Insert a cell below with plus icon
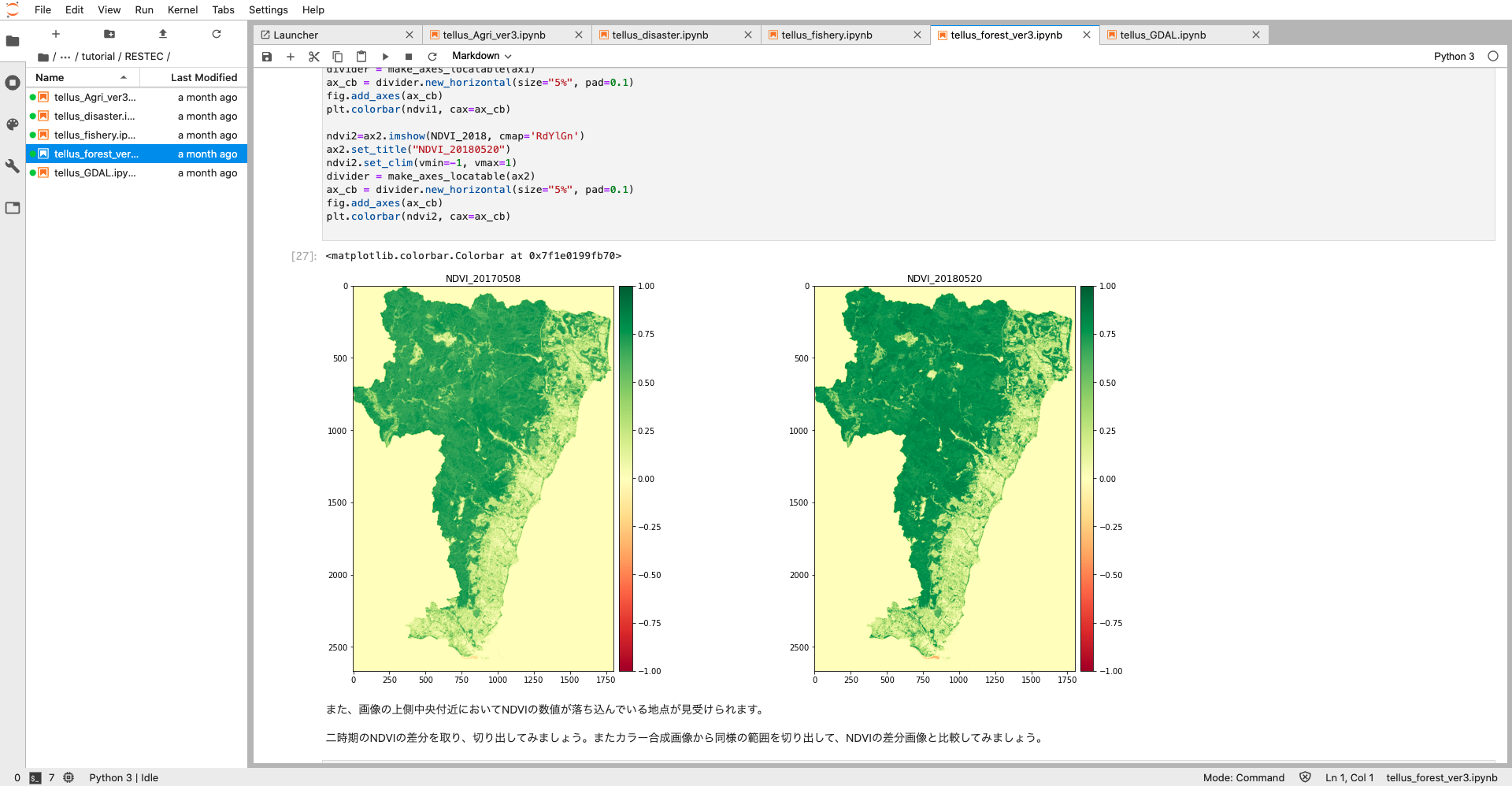Image resolution: width=1512 pixels, height=786 pixels. 291,57
